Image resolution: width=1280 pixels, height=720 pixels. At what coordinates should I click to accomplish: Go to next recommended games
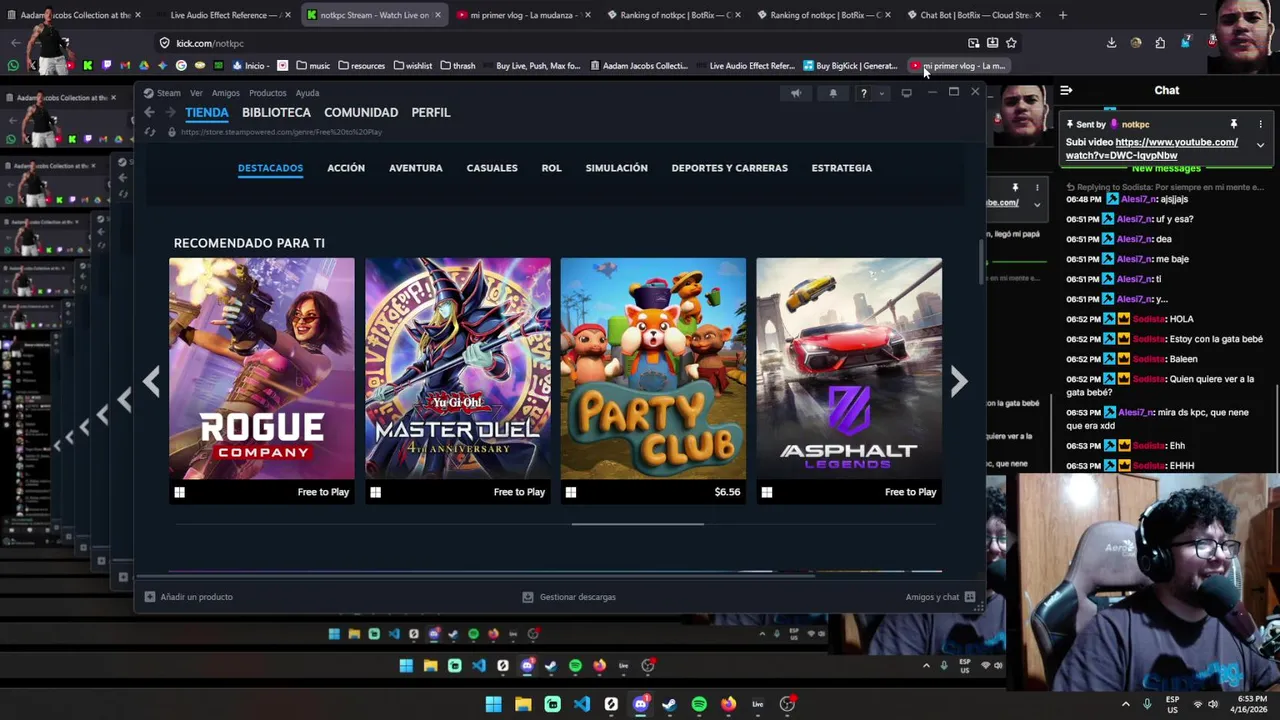click(x=959, y=381)
